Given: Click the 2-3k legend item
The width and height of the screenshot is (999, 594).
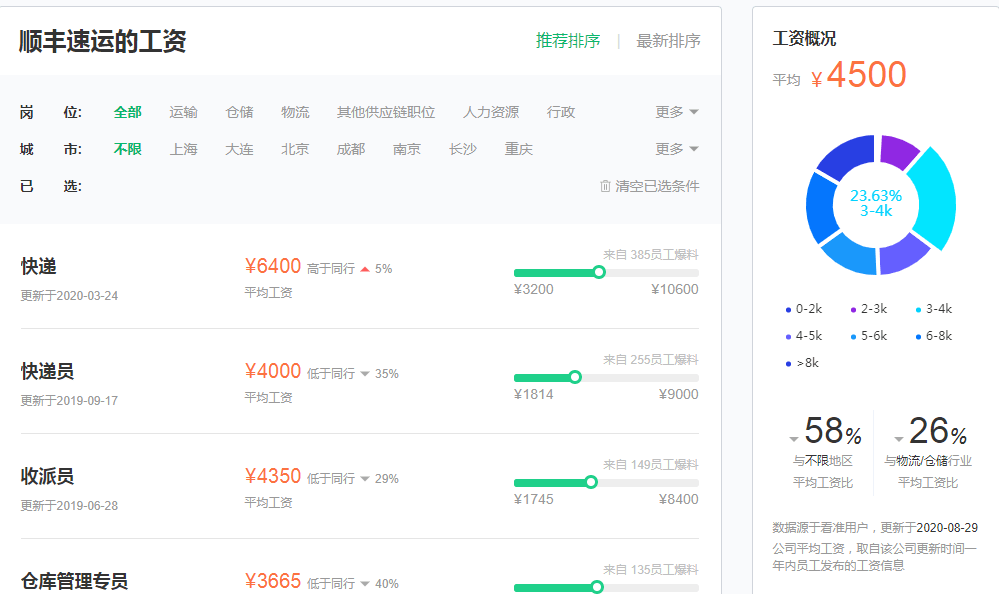Looking at the screenshot, I should (869, 309).
